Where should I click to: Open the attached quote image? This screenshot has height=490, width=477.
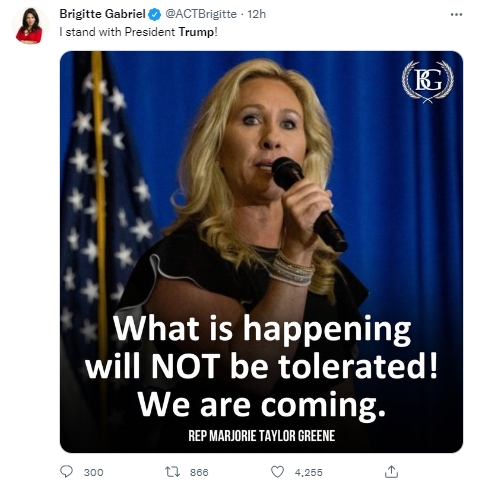point(261,252)
